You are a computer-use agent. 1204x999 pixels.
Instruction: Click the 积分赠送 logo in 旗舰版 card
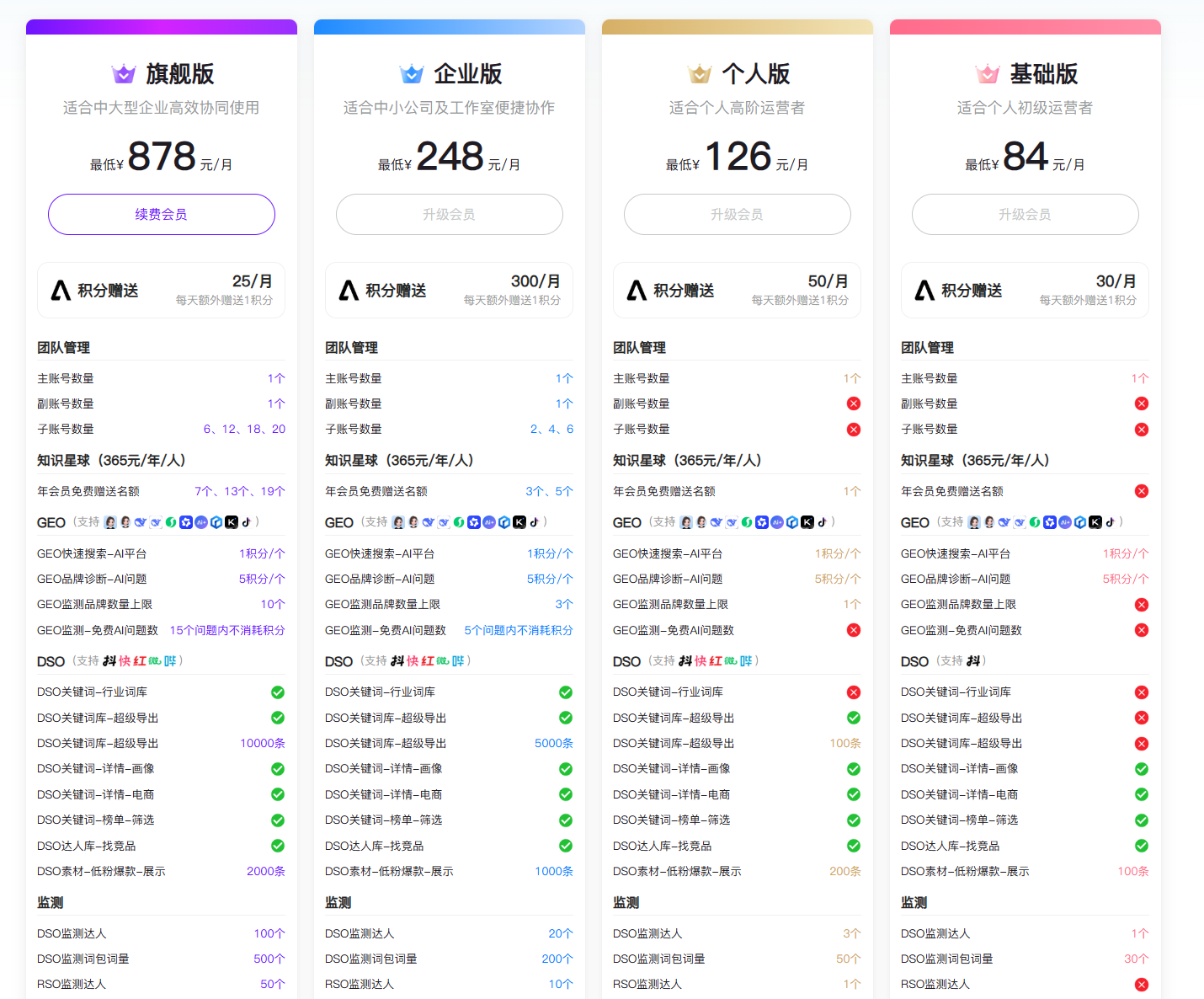click(x=61, y=291)
